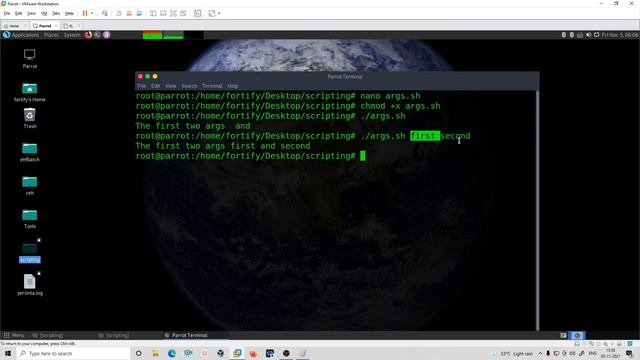
Task: Click the purple round launcher in top panel
Action: (107, 35)
